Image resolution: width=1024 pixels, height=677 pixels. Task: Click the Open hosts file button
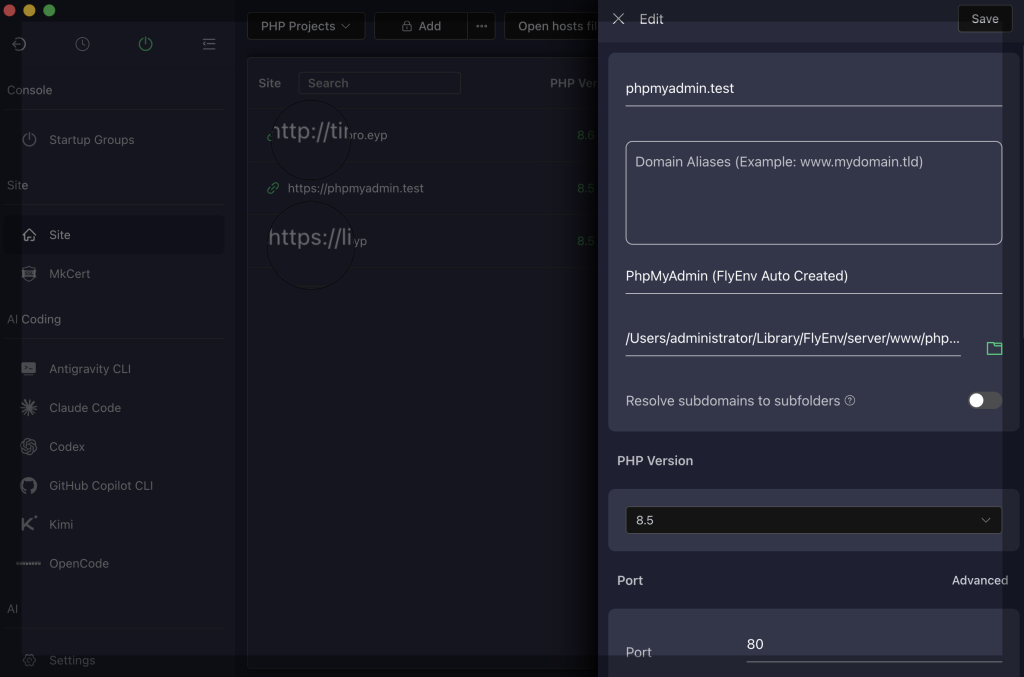(x=552, y=26)
